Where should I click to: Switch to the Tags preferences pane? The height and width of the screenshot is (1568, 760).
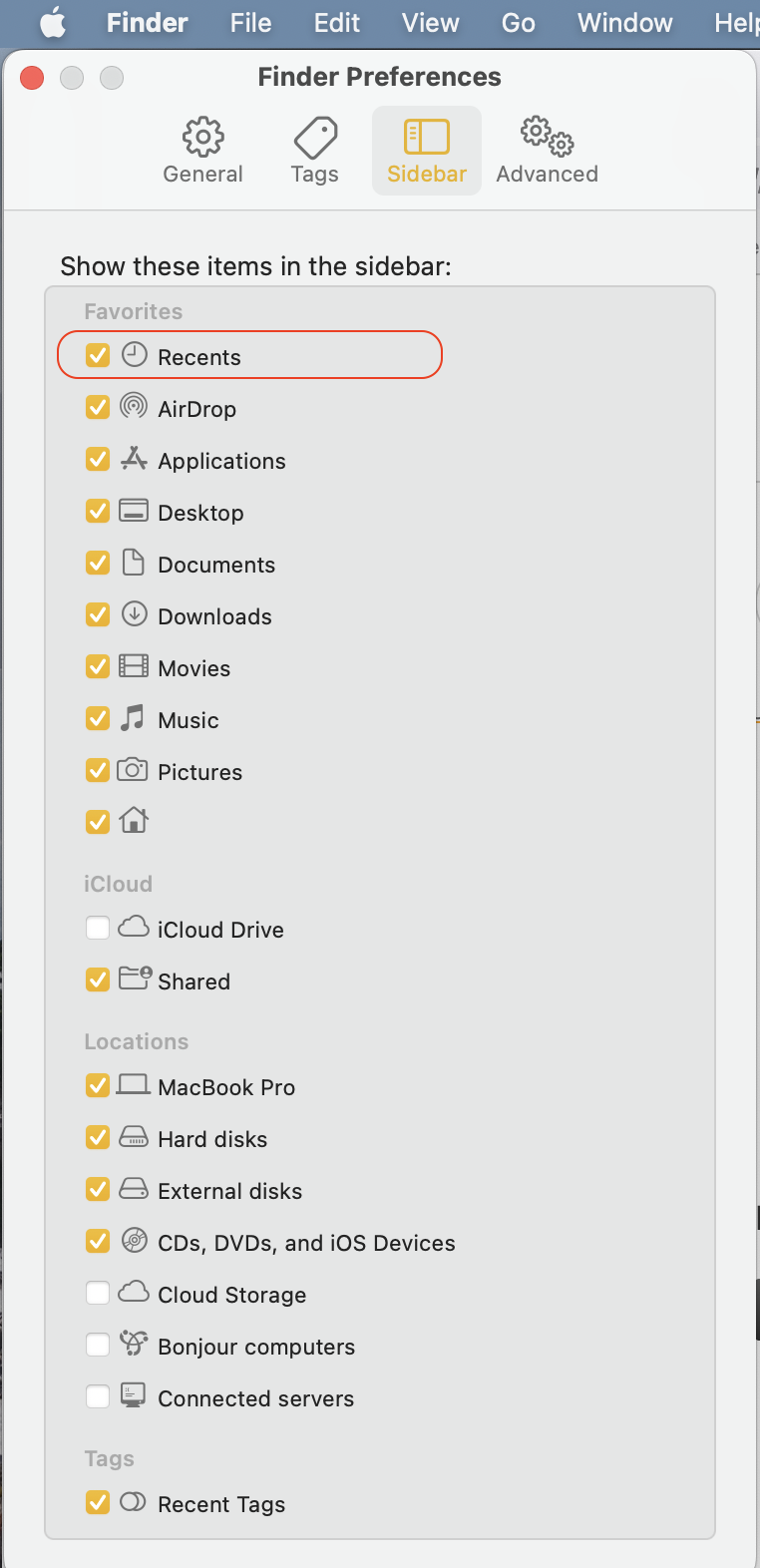point(314,151)
